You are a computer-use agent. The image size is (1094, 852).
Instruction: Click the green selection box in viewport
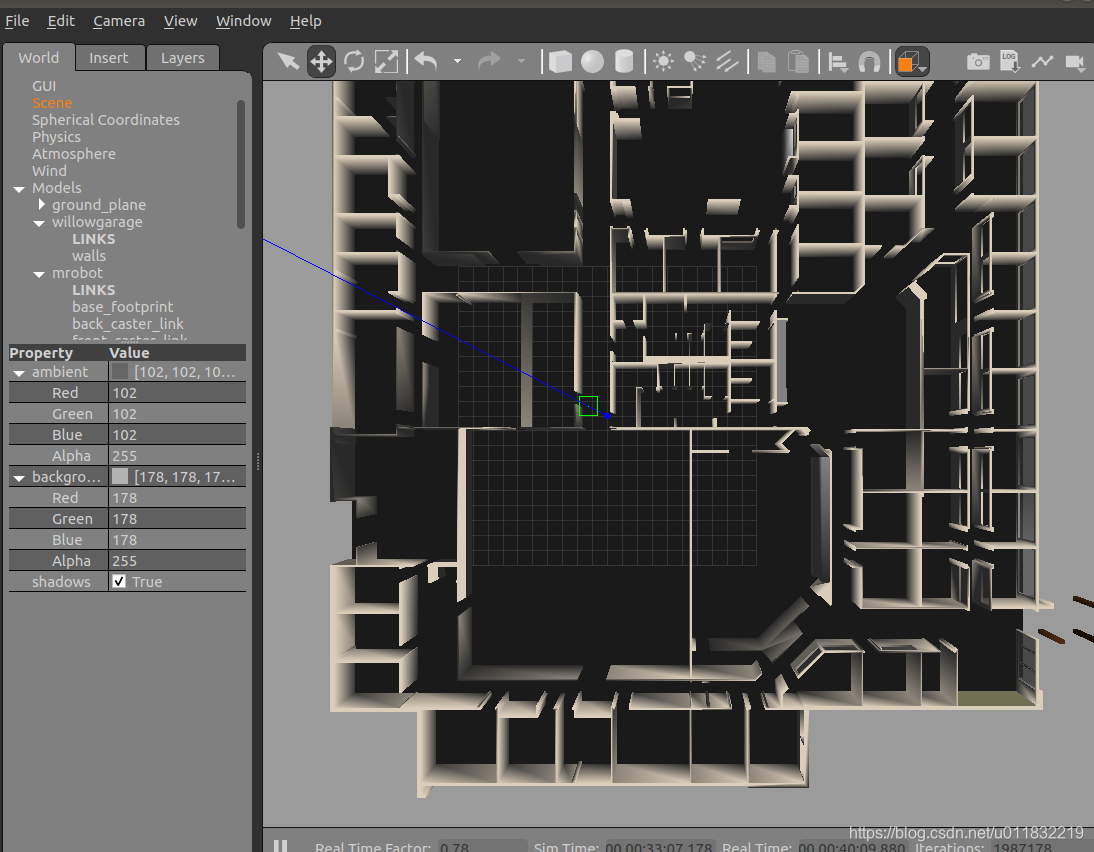[x=588, y=405]
